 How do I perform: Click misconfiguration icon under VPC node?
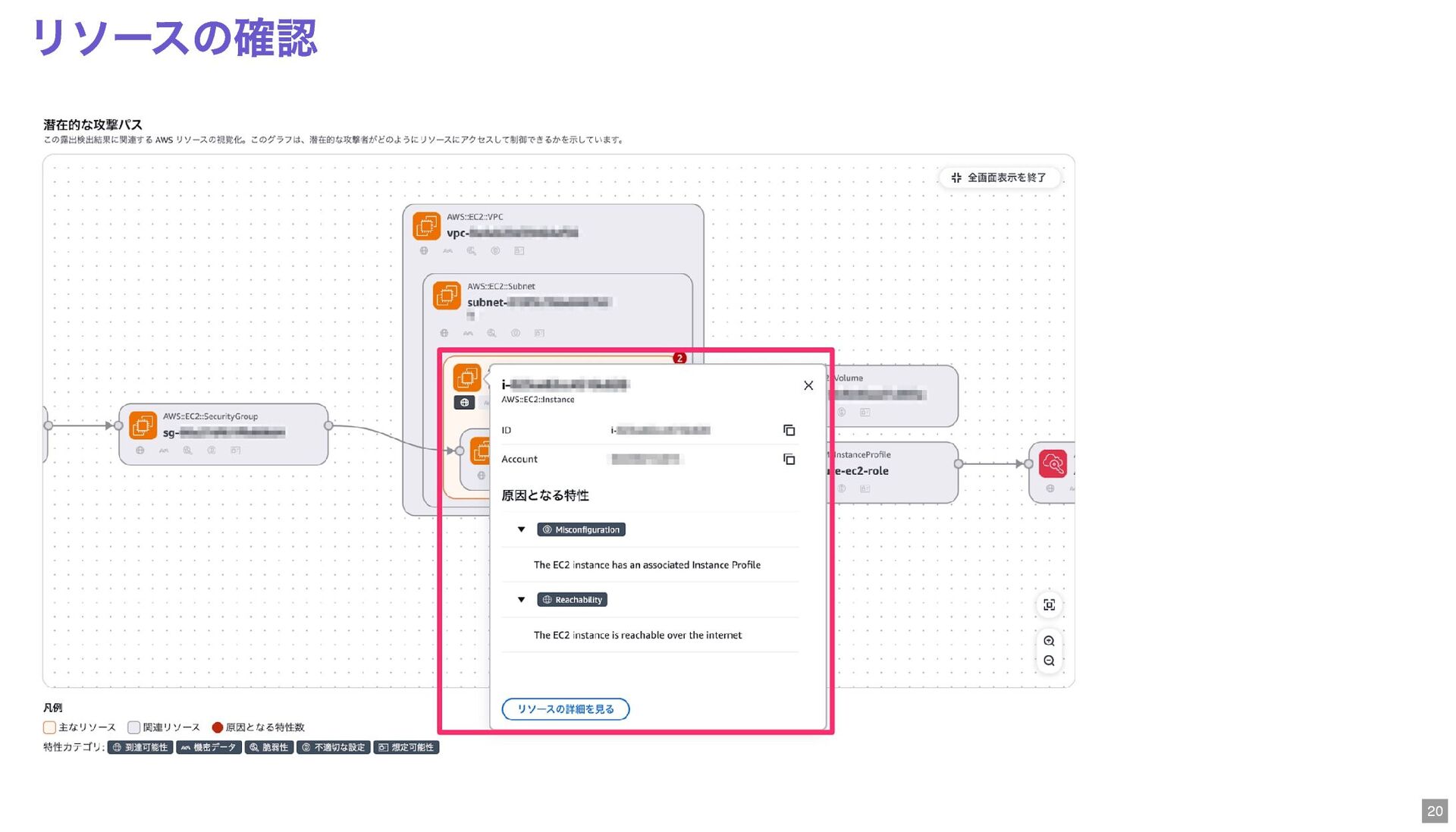(x=495, y=251)
